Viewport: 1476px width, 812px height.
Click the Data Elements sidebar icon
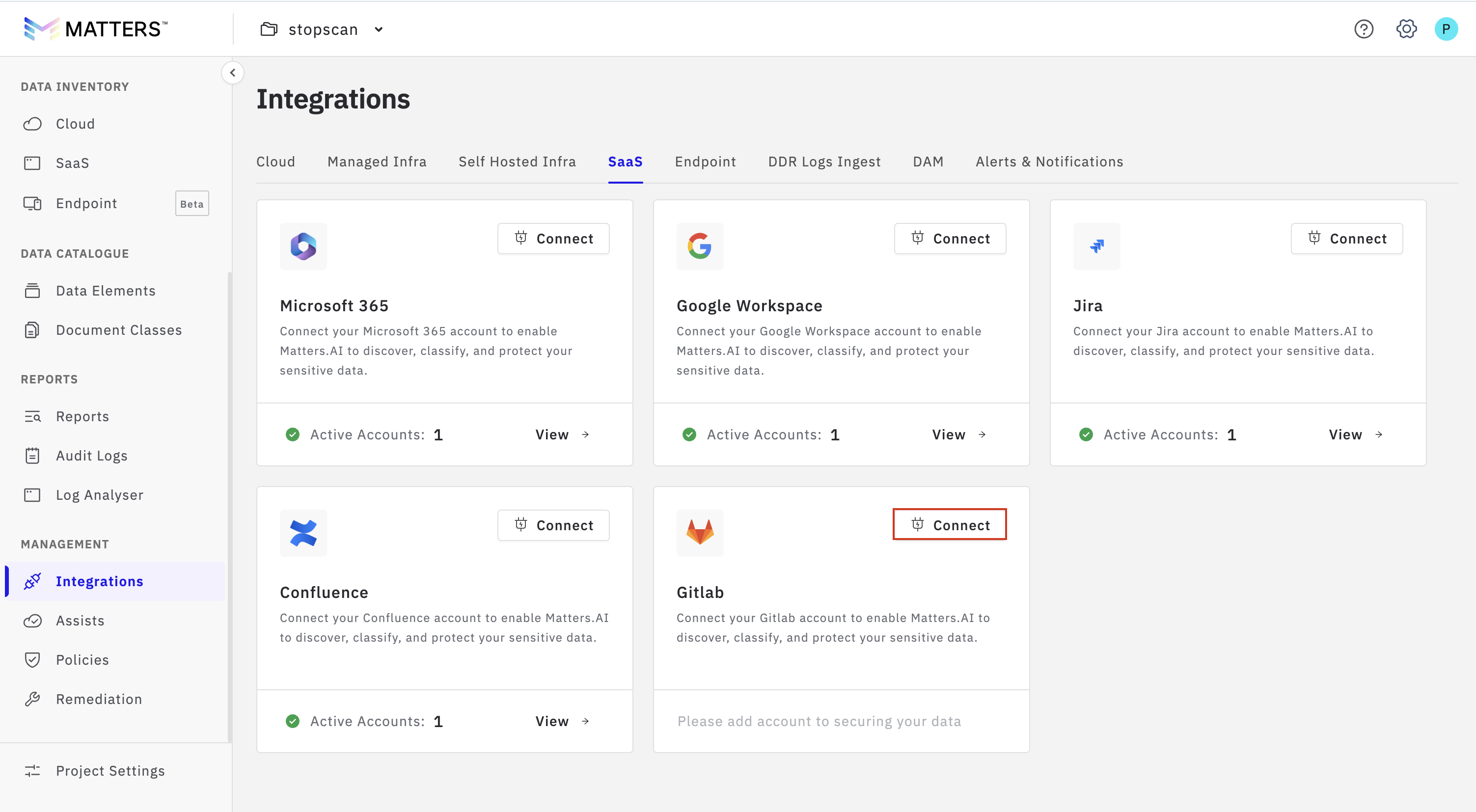coord(33,291)
